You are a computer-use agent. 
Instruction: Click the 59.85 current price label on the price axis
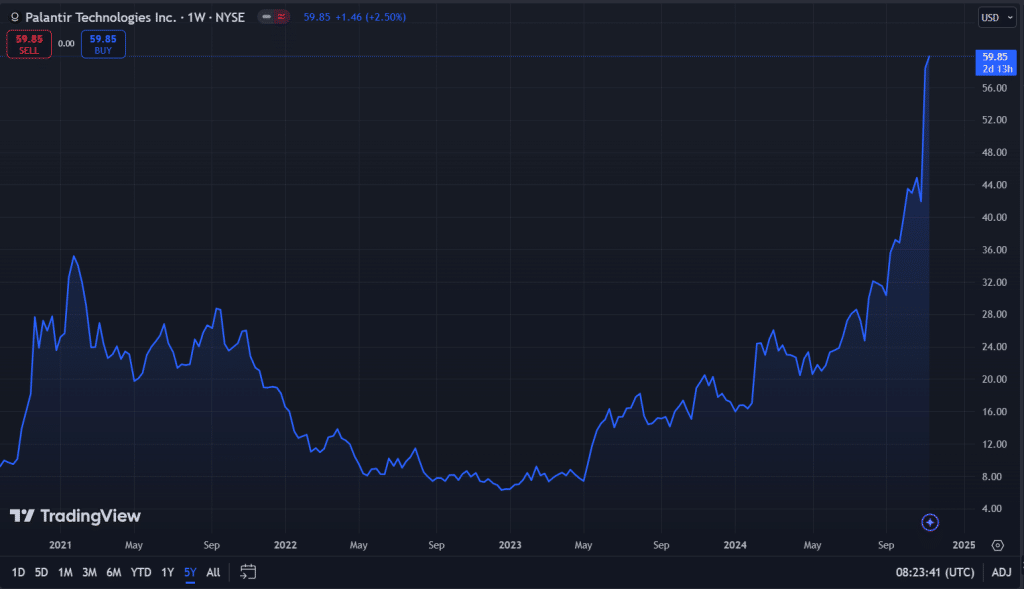[x=995, y=63]
